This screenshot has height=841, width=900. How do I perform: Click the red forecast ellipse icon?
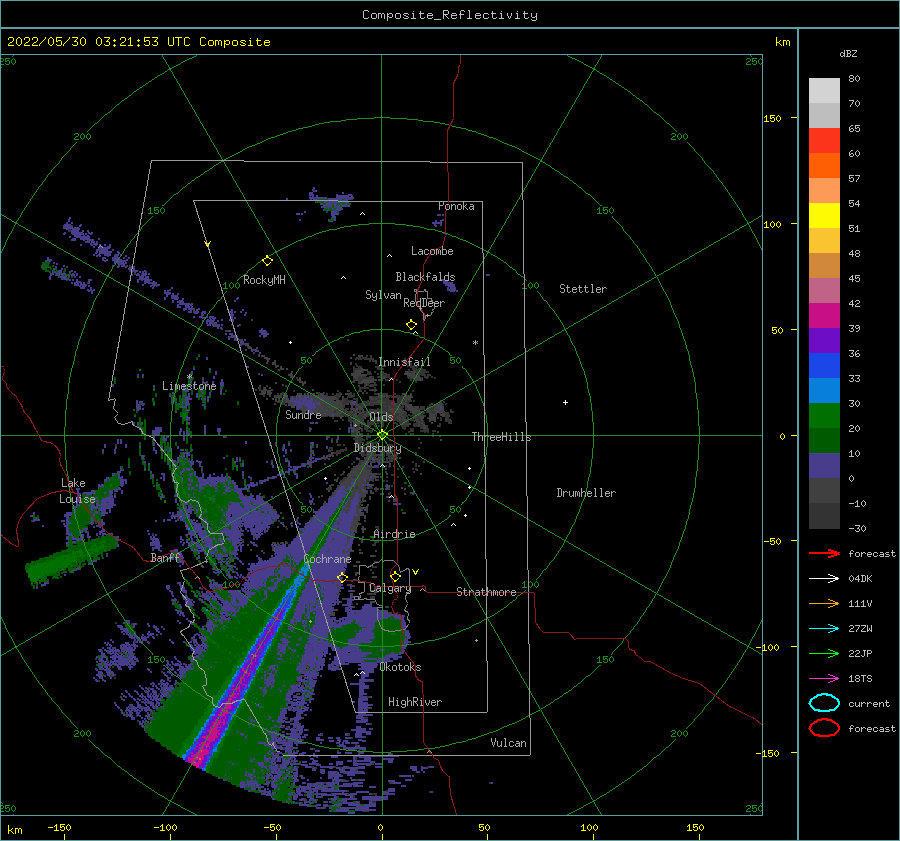tap(824, 728)
